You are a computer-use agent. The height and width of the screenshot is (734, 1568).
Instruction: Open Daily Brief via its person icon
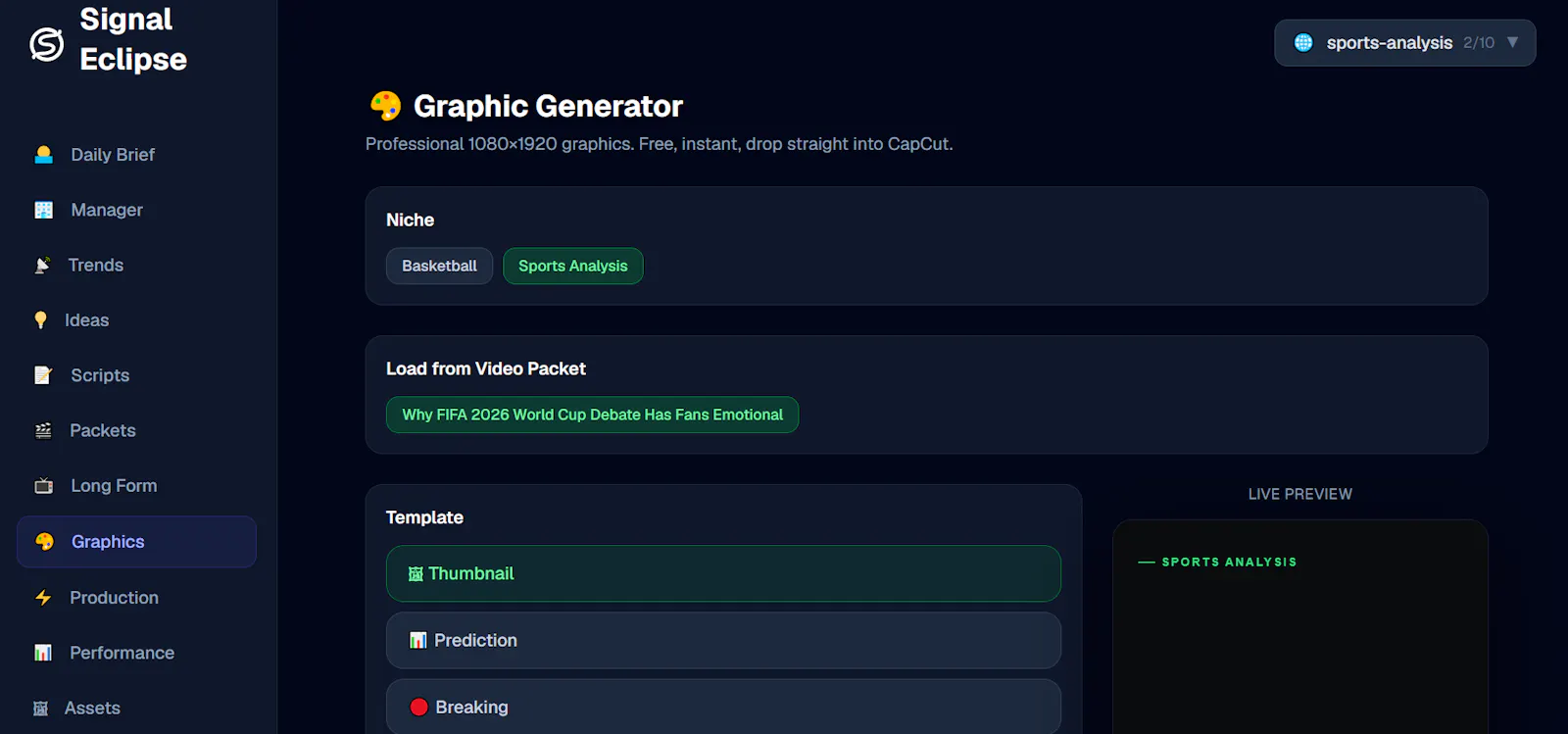pos(43,155)
